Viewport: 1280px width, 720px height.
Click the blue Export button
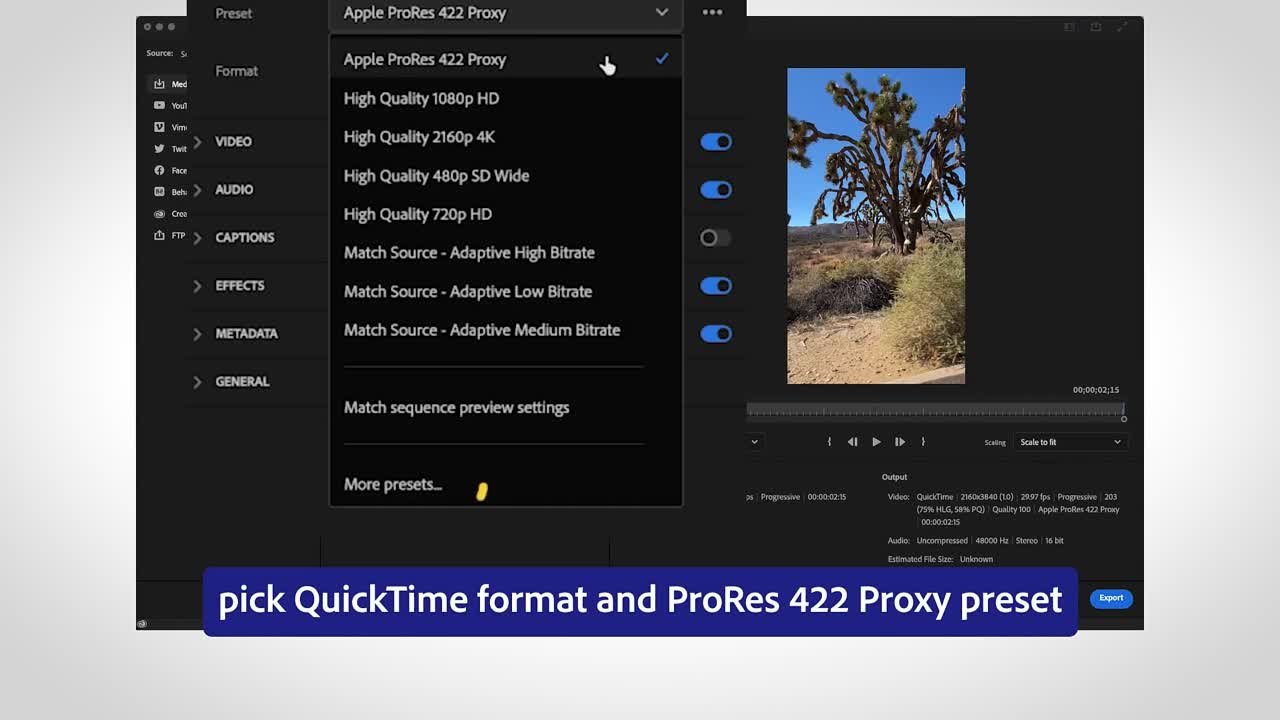(1111, 598)
